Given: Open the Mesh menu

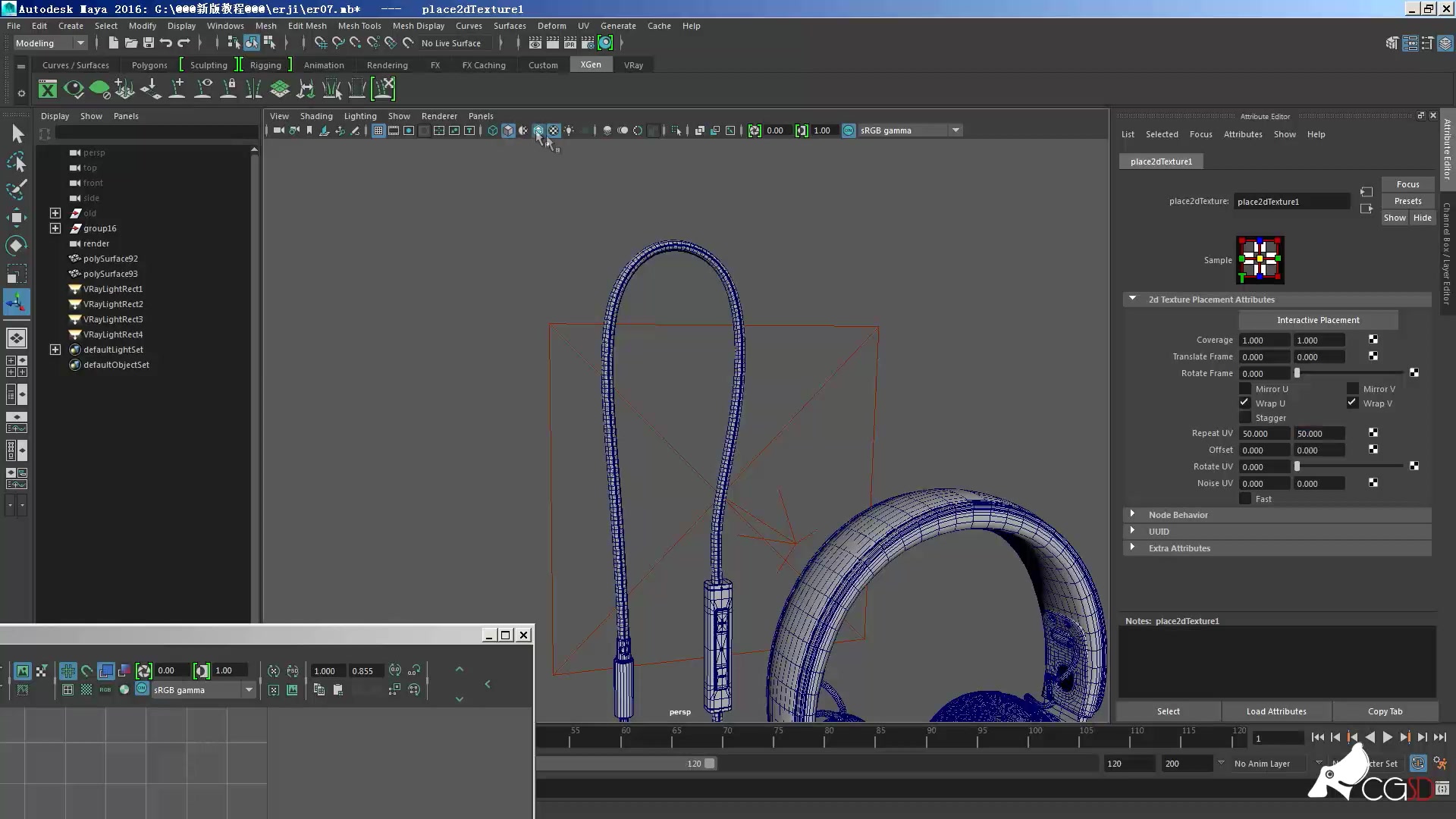Looking at the screenshot, I should pyautogui.click(x=266, y=25).
